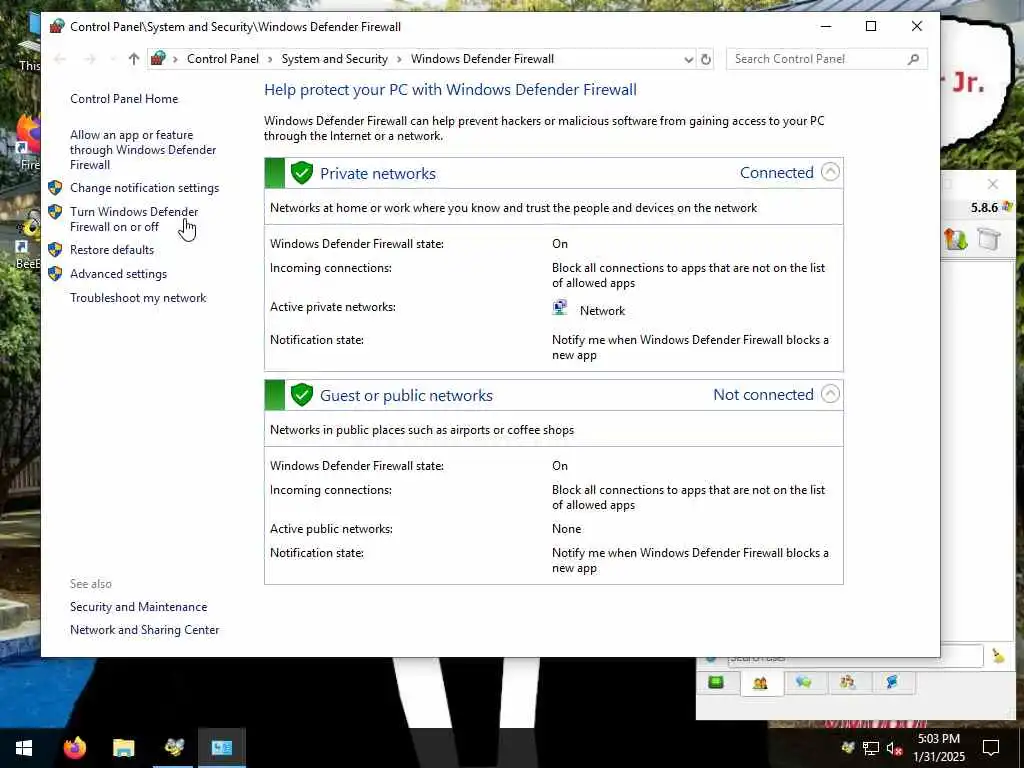The height and width of the screenshot is (768, 1024).
Task: Click the shield icon next to Restore defaults
Action: [x=56, y=249]
